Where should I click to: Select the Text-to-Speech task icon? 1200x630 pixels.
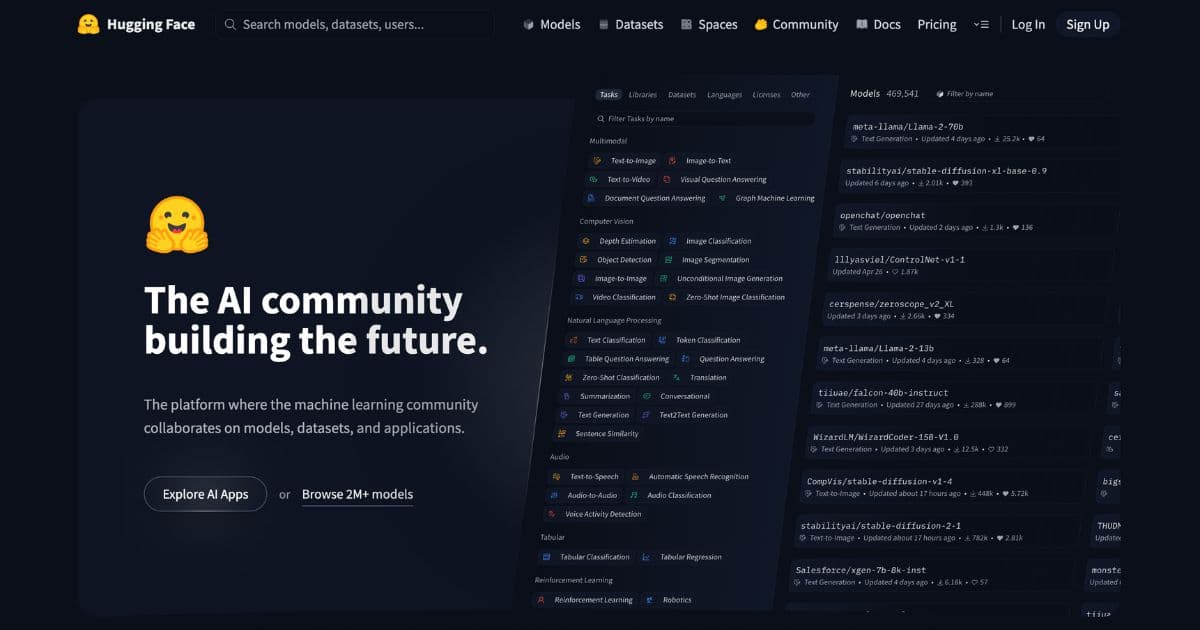click(x=554, y=476)
